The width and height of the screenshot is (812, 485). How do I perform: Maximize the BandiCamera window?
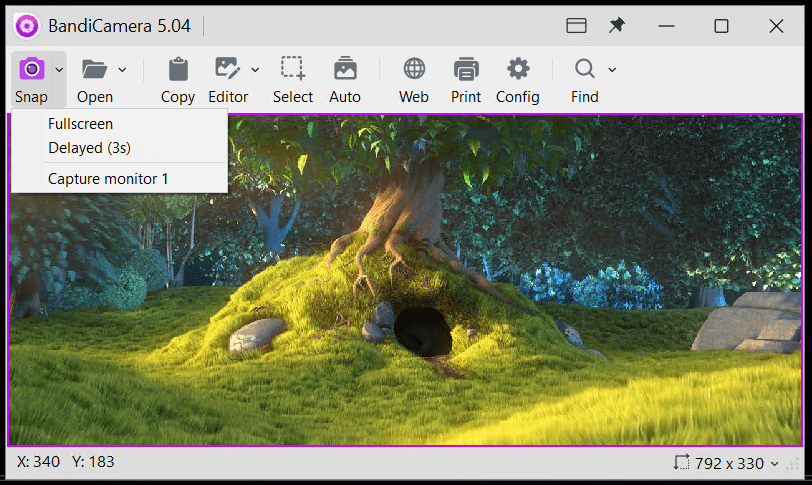(x=721, y=26)
